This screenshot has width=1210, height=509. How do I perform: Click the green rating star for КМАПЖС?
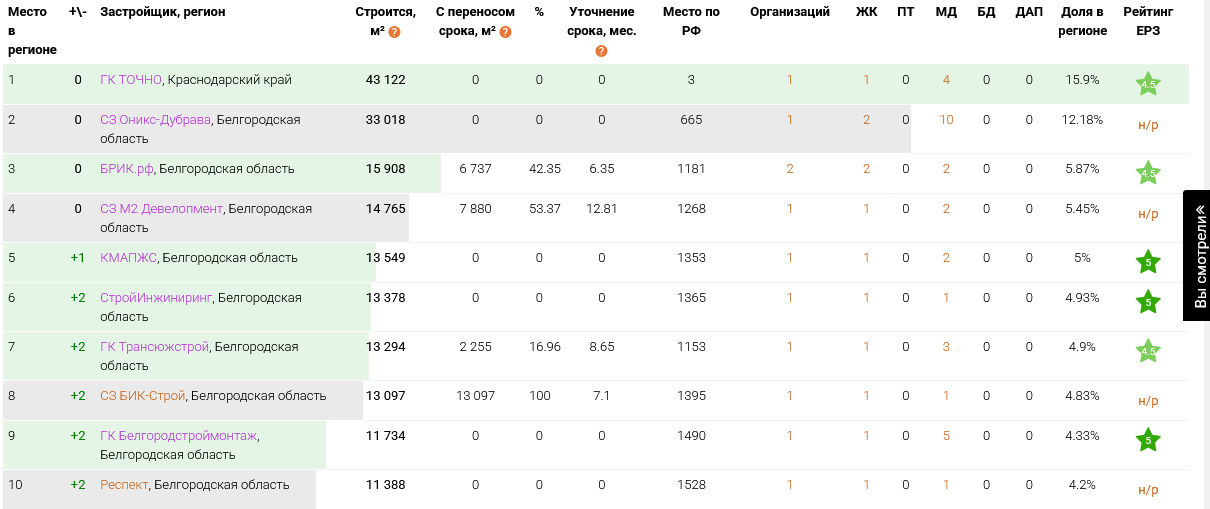(x=1148, y=263)
